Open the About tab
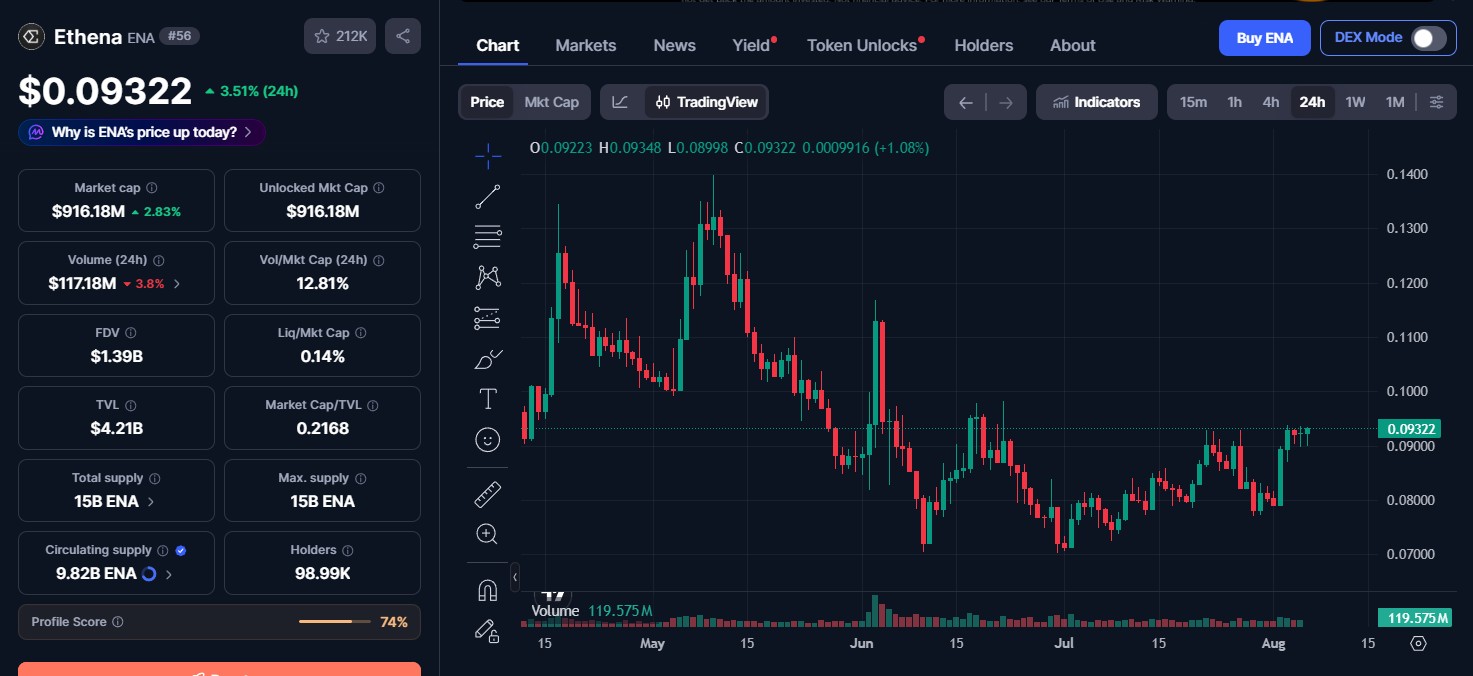 1073,45
